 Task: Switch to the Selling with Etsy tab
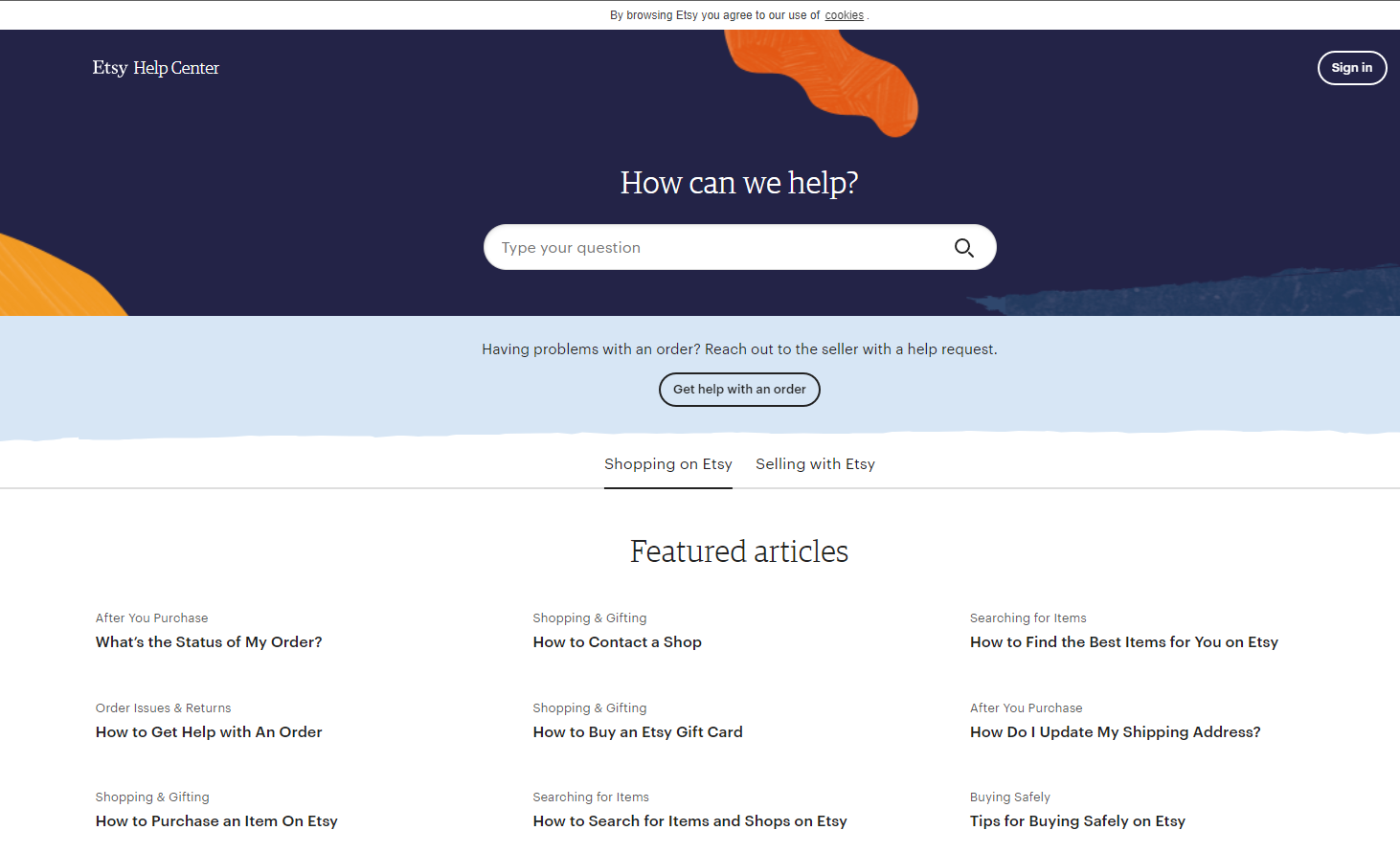815,464
